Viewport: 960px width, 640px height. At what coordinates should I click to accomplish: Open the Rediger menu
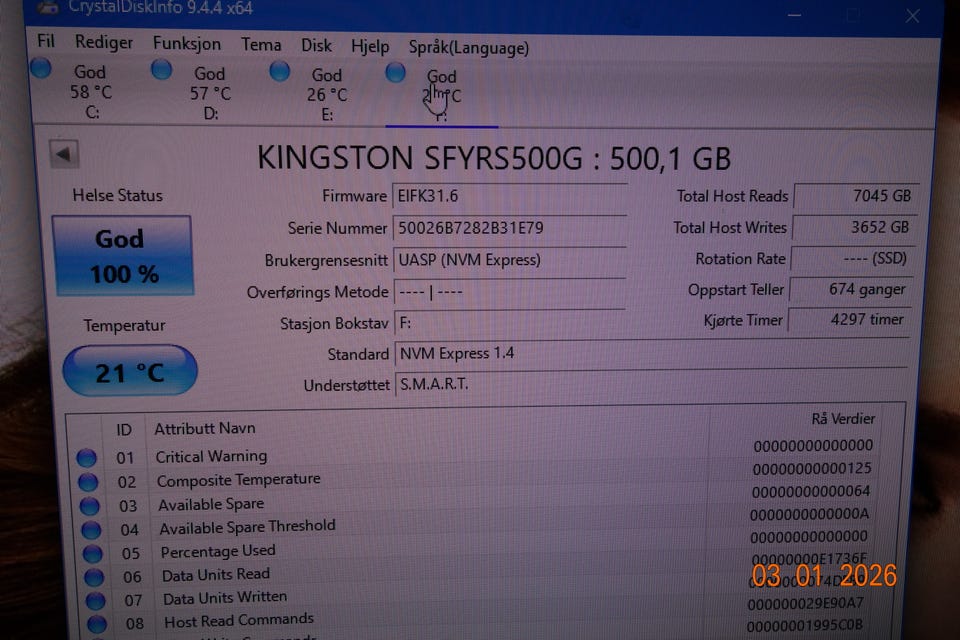coord(103,42)
